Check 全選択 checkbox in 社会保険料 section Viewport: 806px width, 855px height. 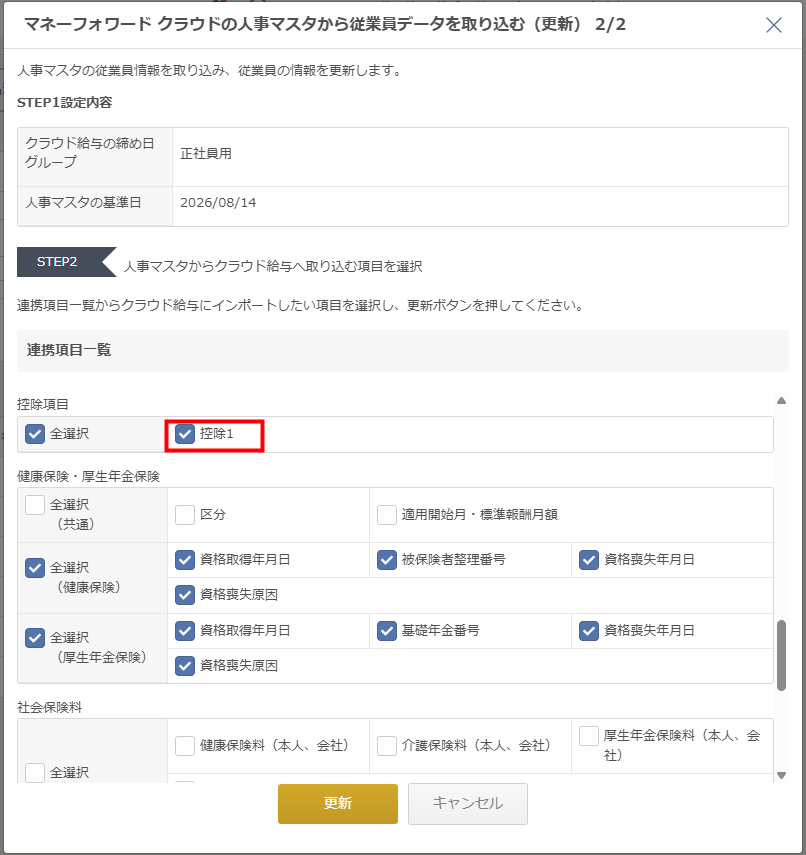(x=35, y=773)
